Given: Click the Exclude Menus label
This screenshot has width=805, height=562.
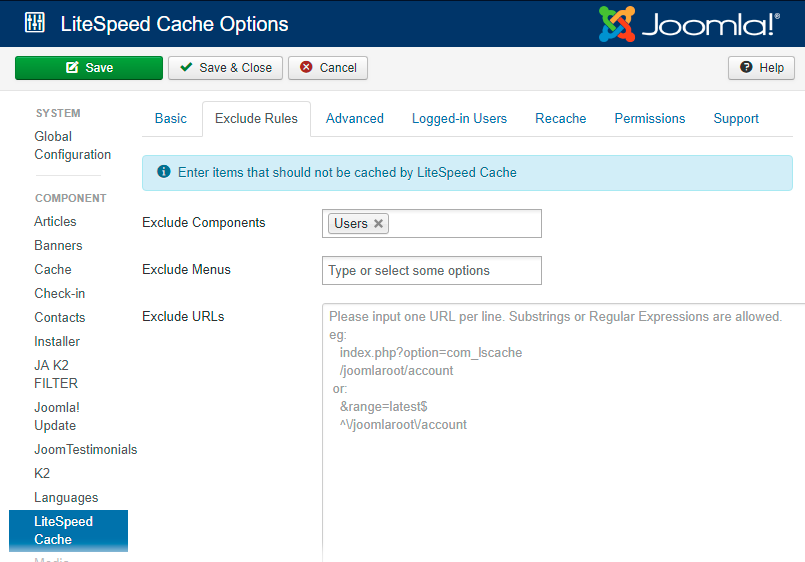Looking at the screenshot, I should pos(186,269).
